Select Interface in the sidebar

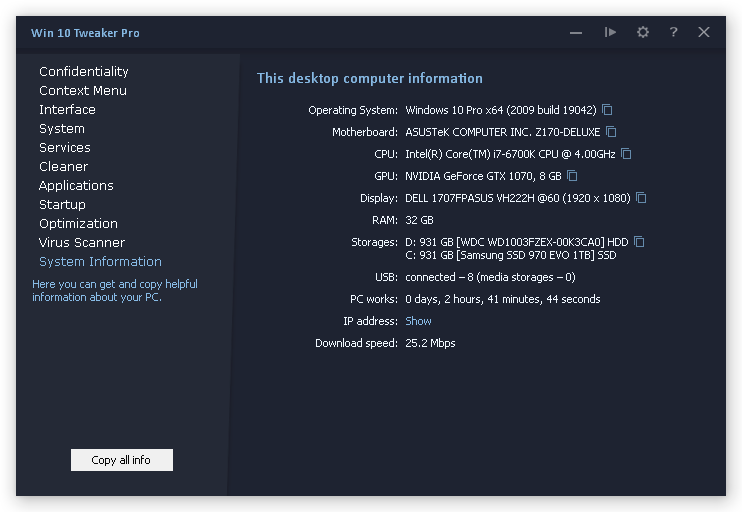(x=67, y=109)
